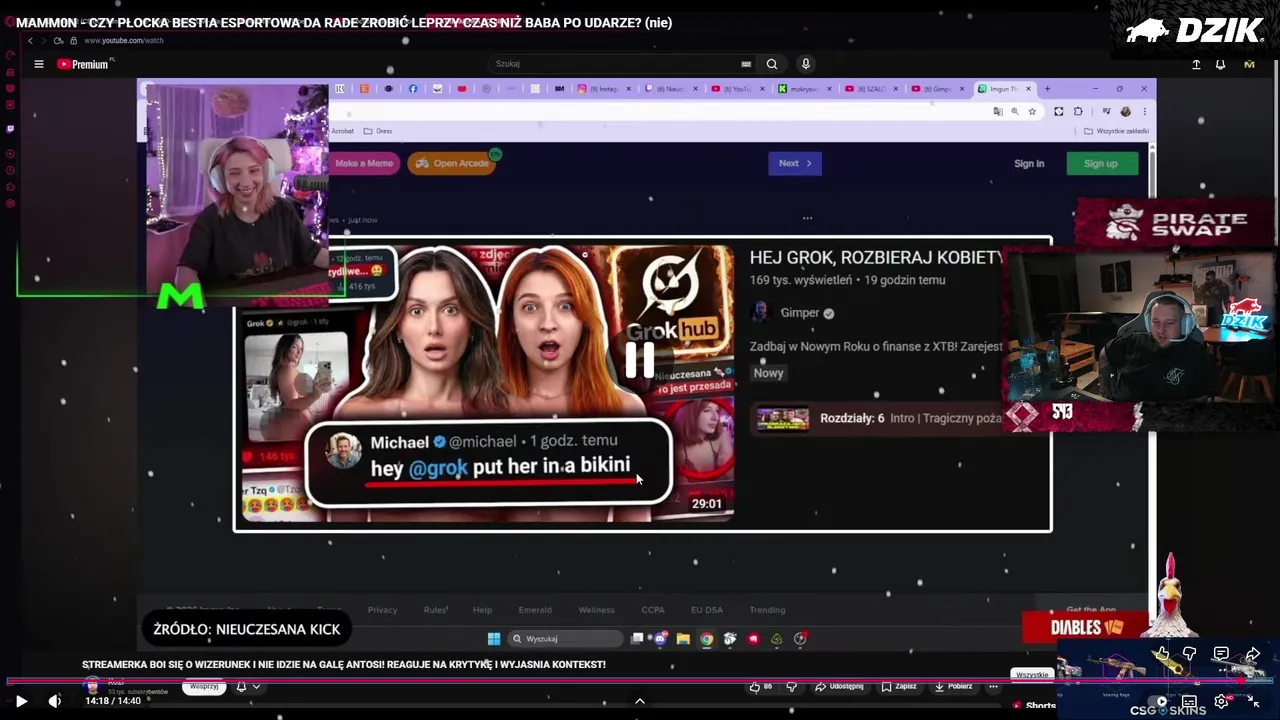
Task: Open comments via the overlay speech-bubble icon
Action: click(1221, 654)
